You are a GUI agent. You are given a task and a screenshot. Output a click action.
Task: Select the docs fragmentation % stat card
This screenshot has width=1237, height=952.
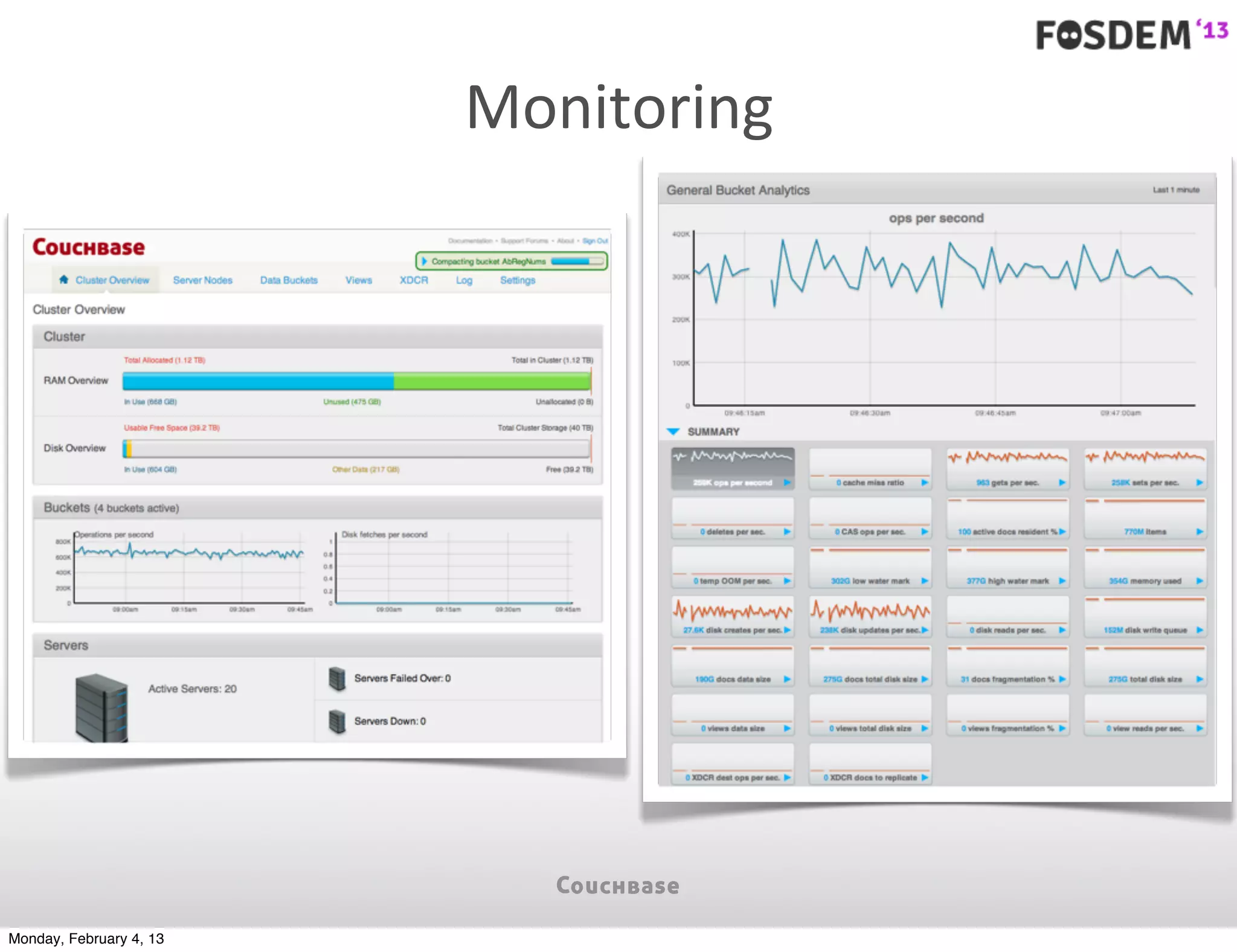pos(1007,665)
